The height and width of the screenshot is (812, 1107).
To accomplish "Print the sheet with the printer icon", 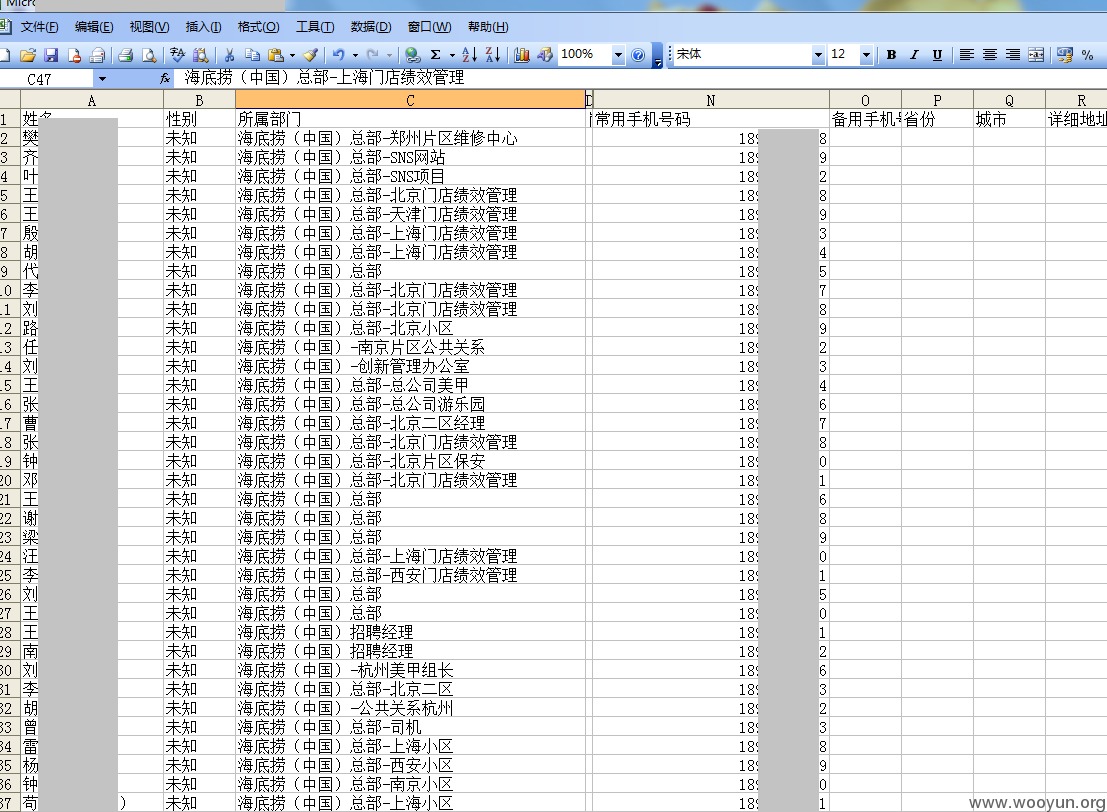I will (126, 54).
